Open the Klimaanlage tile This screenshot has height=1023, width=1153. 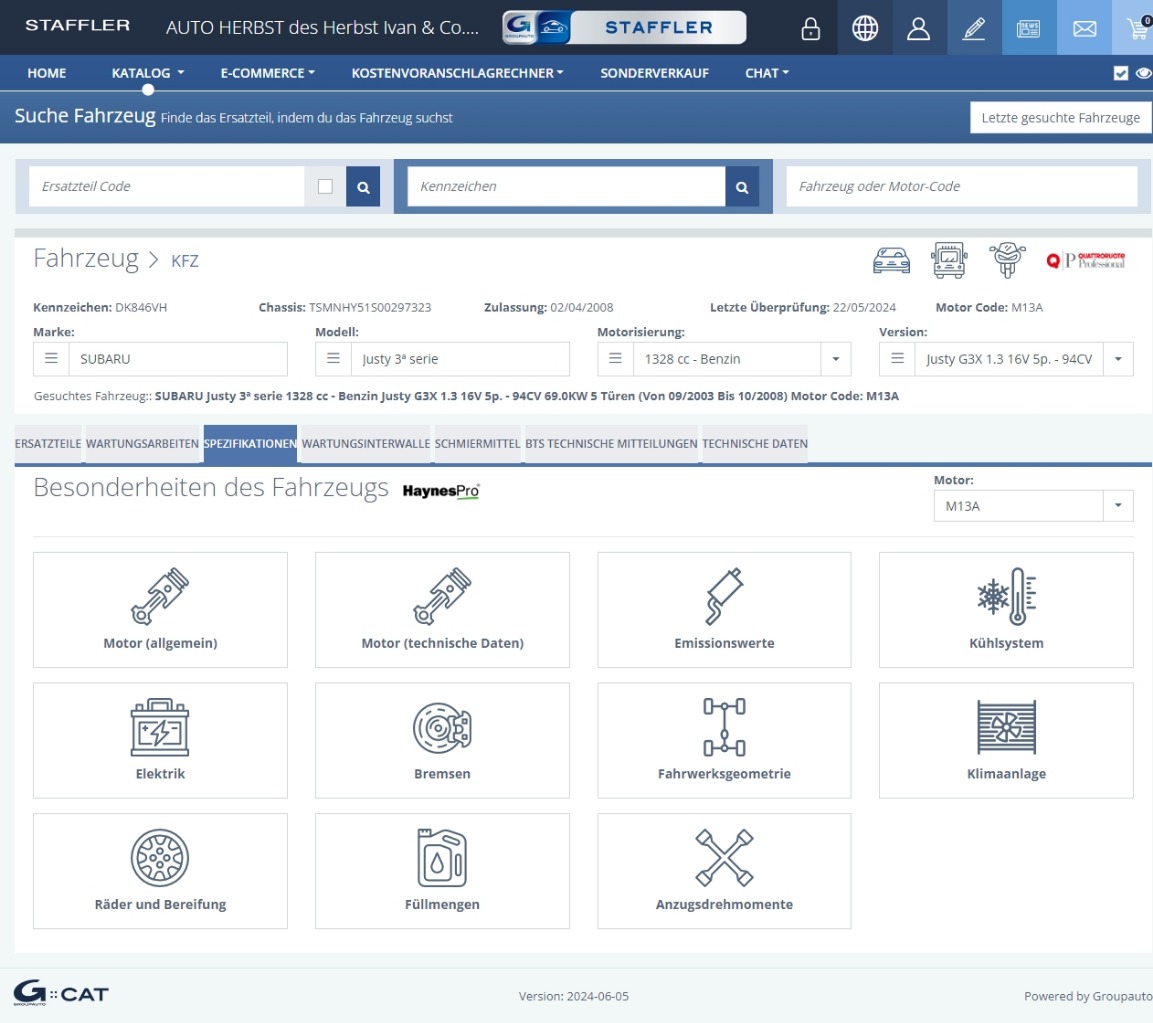click(x=1006, y=740)
